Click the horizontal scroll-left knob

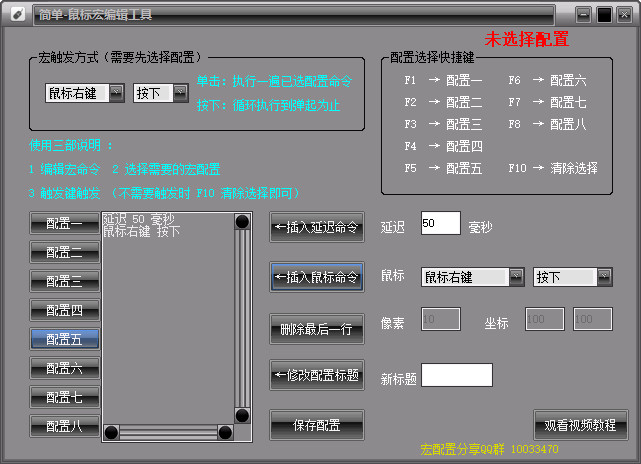click(111, 433)
